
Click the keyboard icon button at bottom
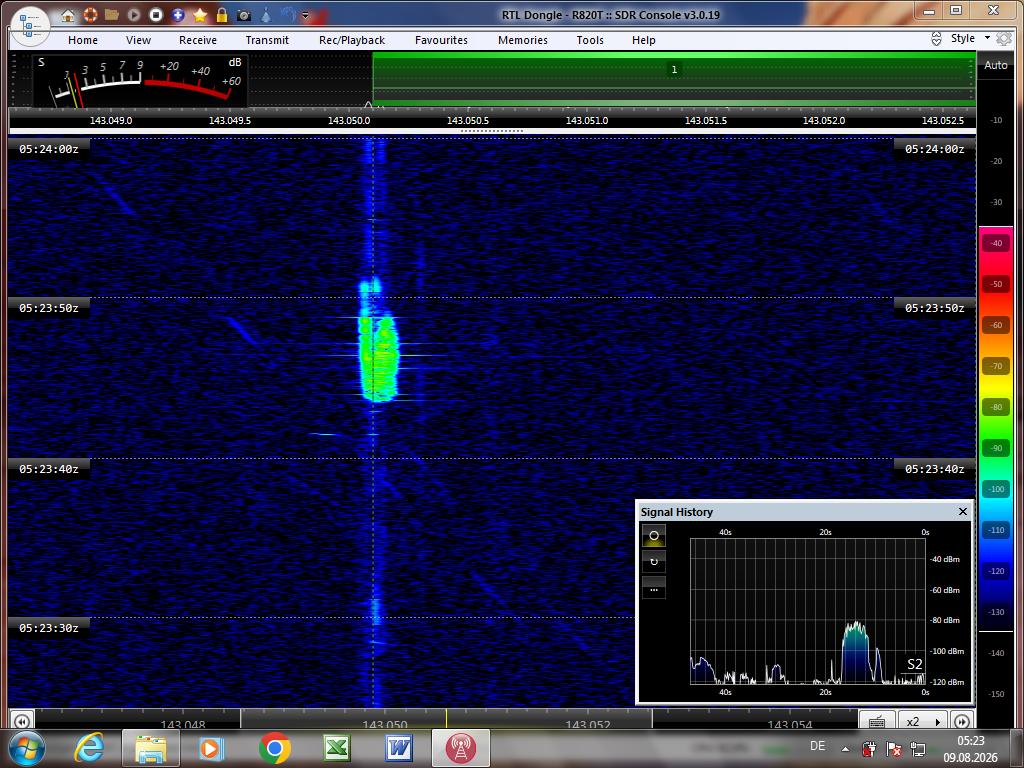click(877, 721)
